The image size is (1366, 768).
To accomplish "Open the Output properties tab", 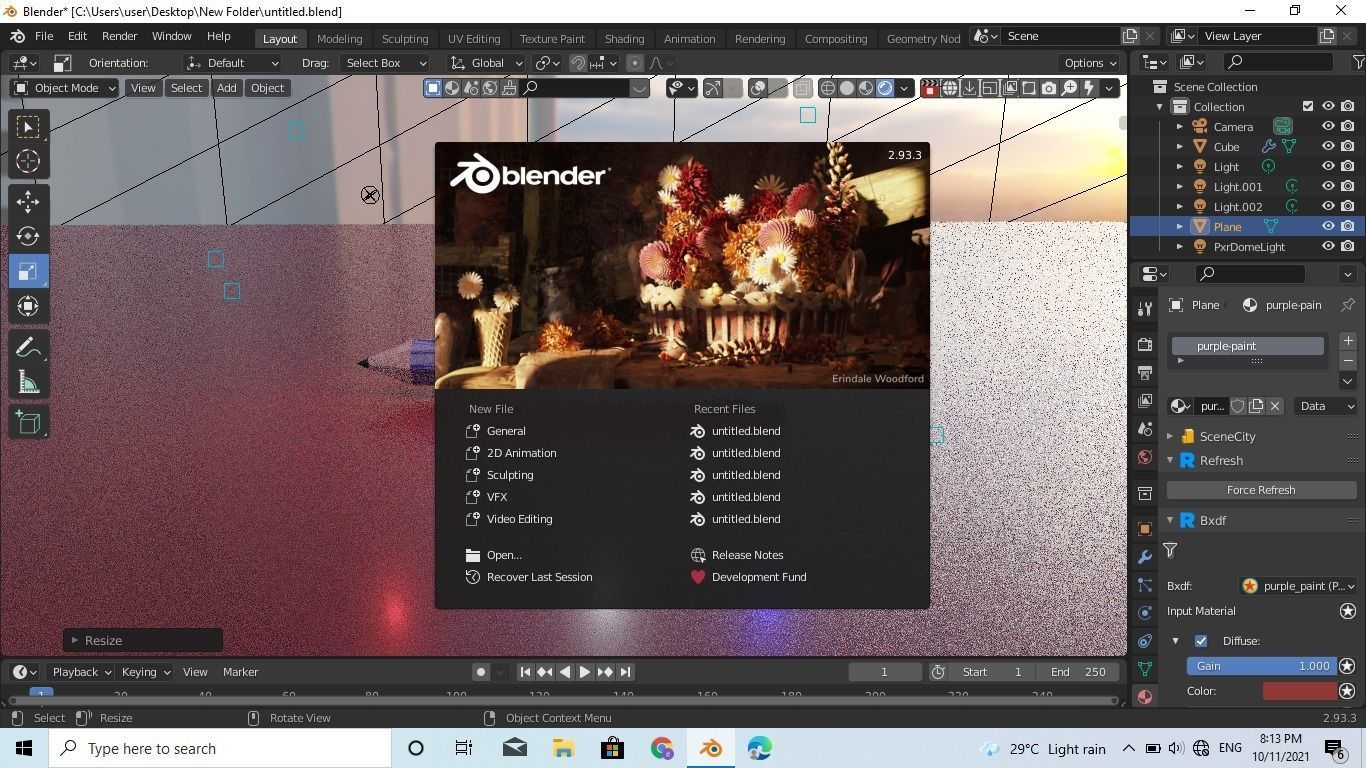I will coord(1145,372).
